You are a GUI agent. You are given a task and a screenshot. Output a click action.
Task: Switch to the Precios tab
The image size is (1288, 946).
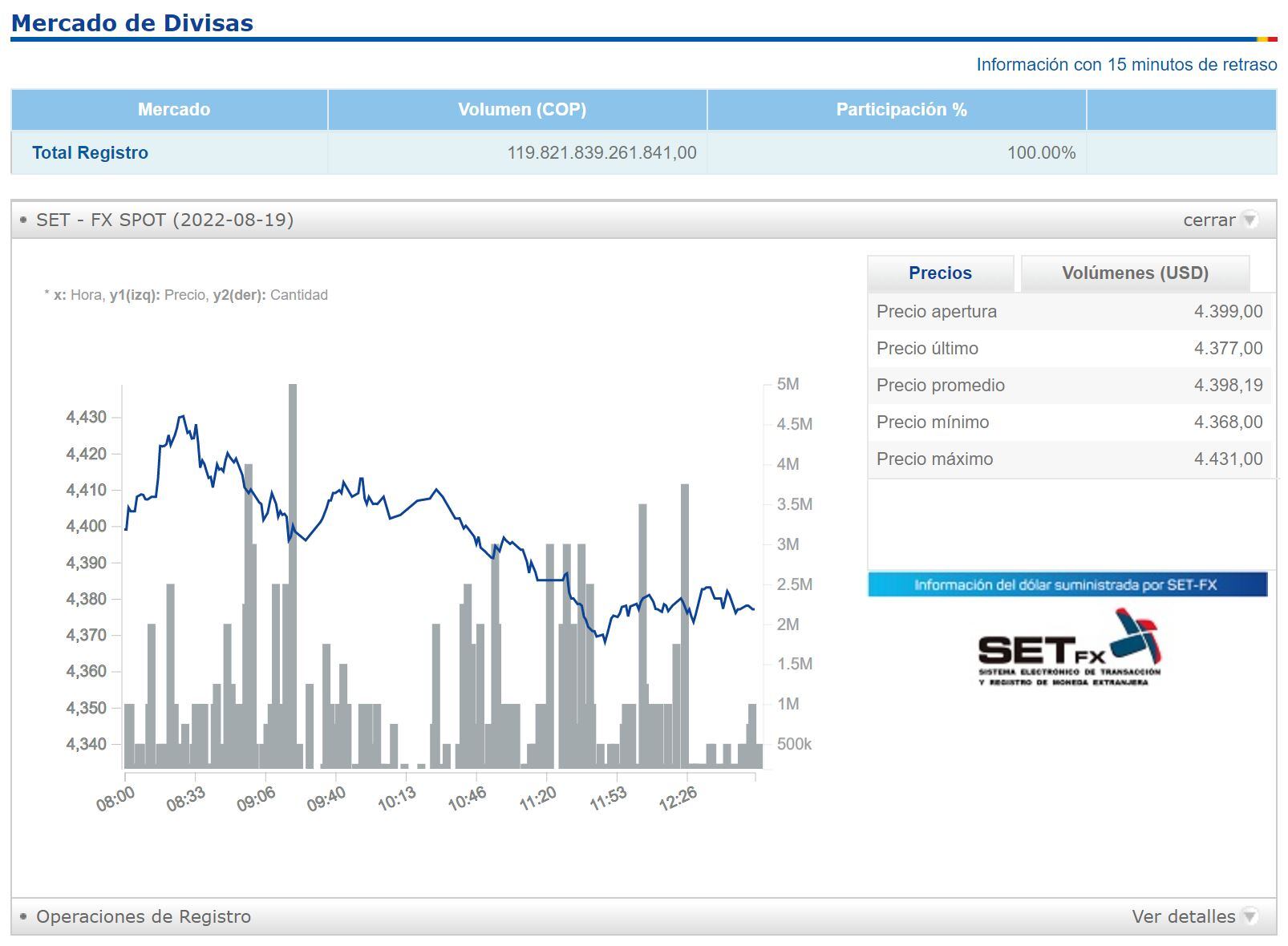click(x=940, y=273)
